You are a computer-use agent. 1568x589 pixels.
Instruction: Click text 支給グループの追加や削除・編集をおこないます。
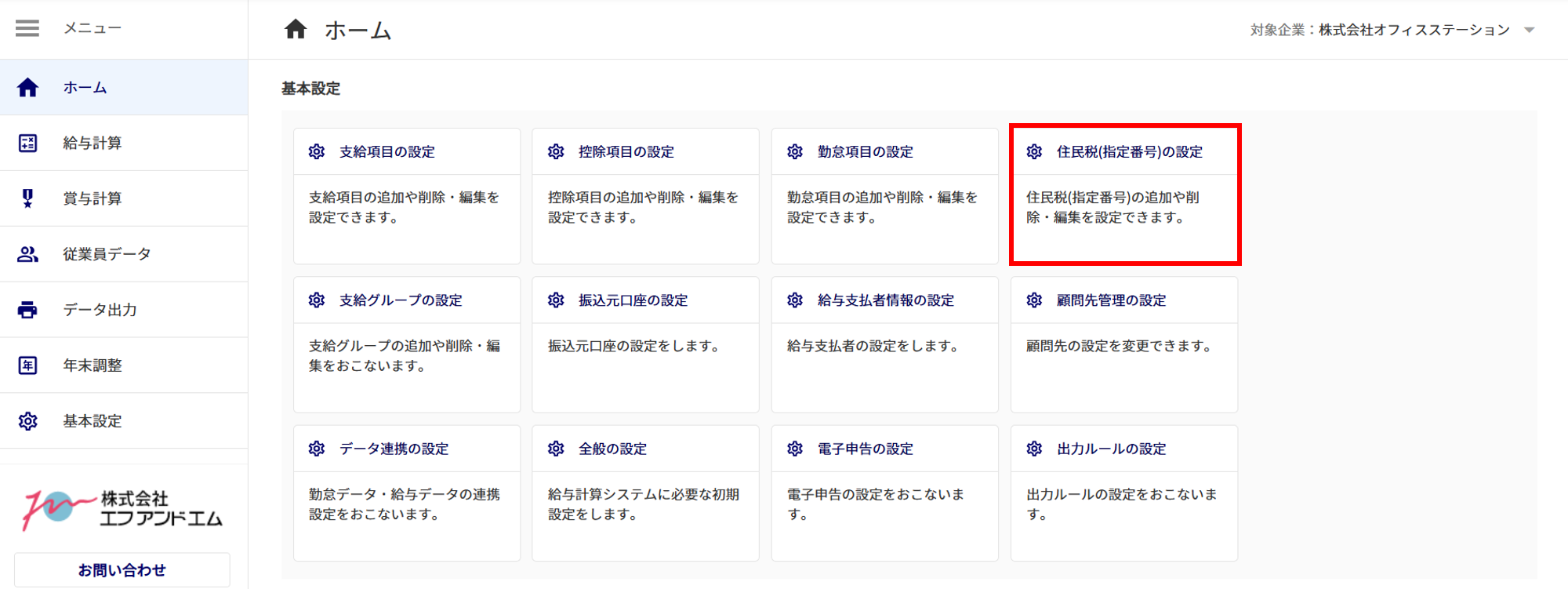point(404,355)
